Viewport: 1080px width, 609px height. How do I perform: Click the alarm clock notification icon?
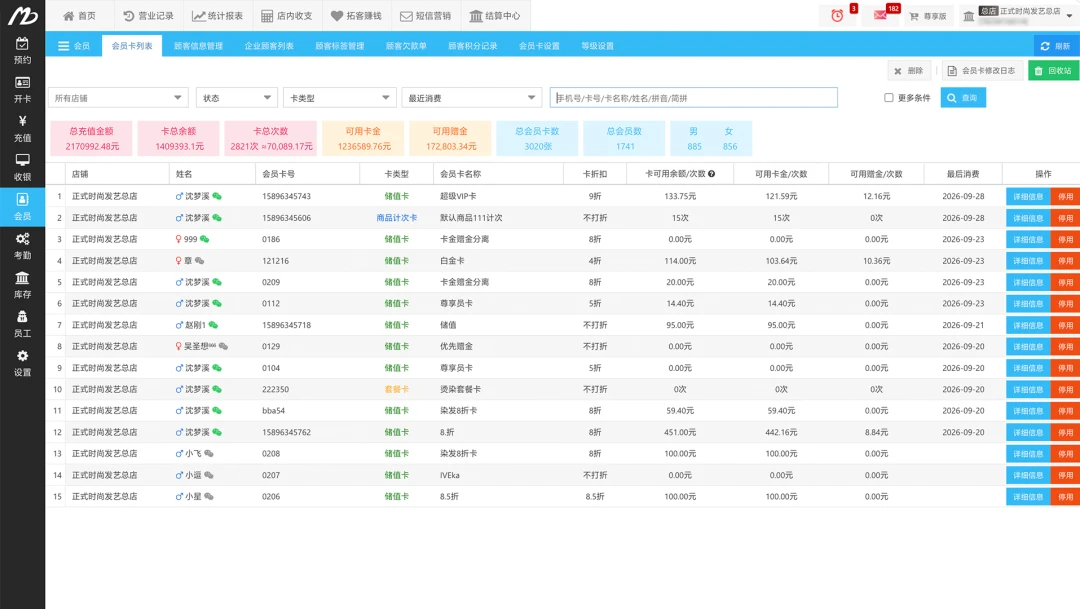tap(837, 15)
